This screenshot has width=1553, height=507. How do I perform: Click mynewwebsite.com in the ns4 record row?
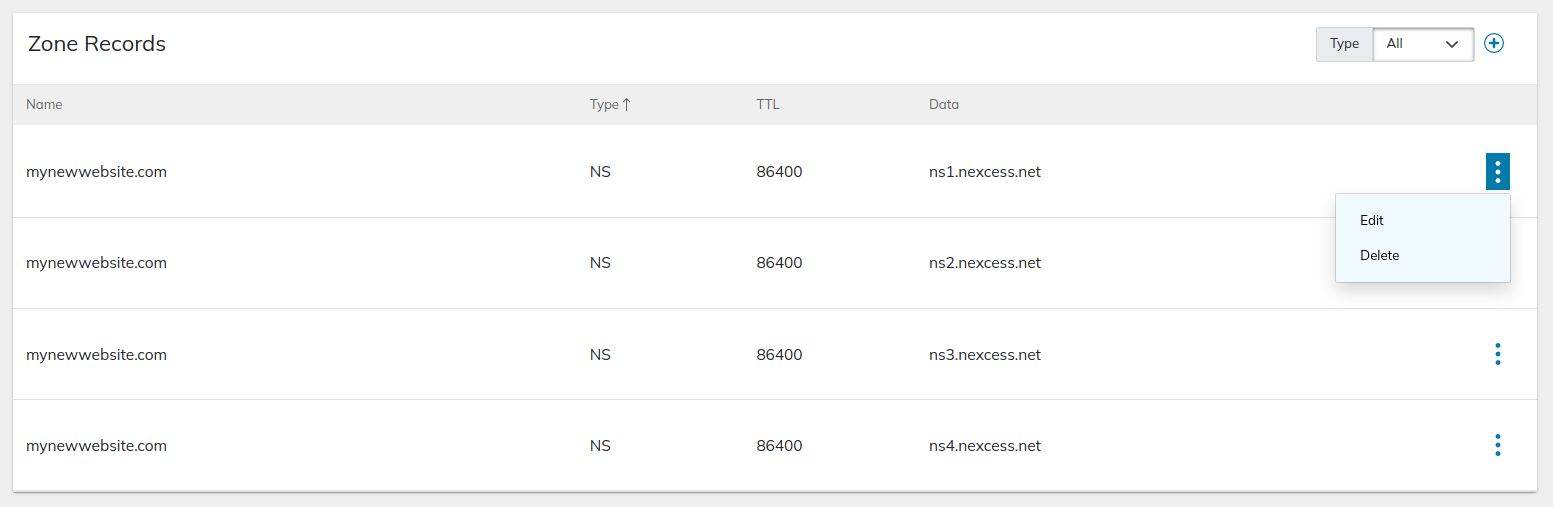point(96,446)
